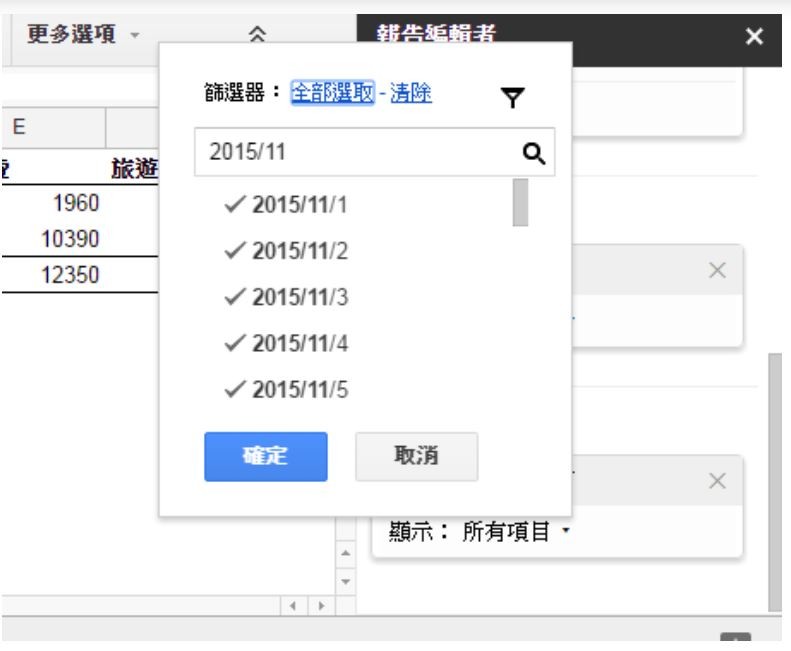Remove the upper field card with X
This screenshot has width=791, height=651.
click(717, 270)
